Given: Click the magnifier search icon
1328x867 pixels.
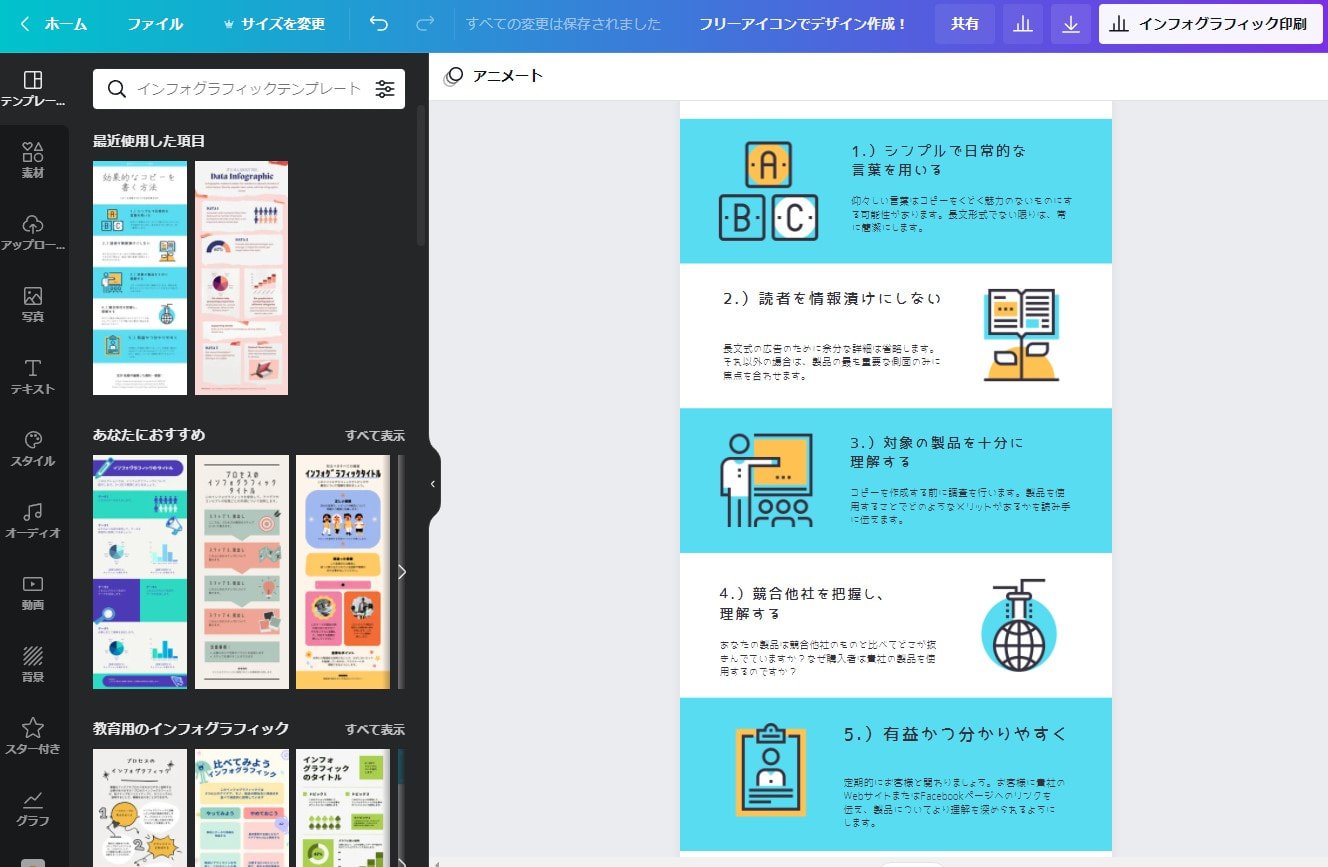Looking at the screenshot, I should (x=117, y=89).
